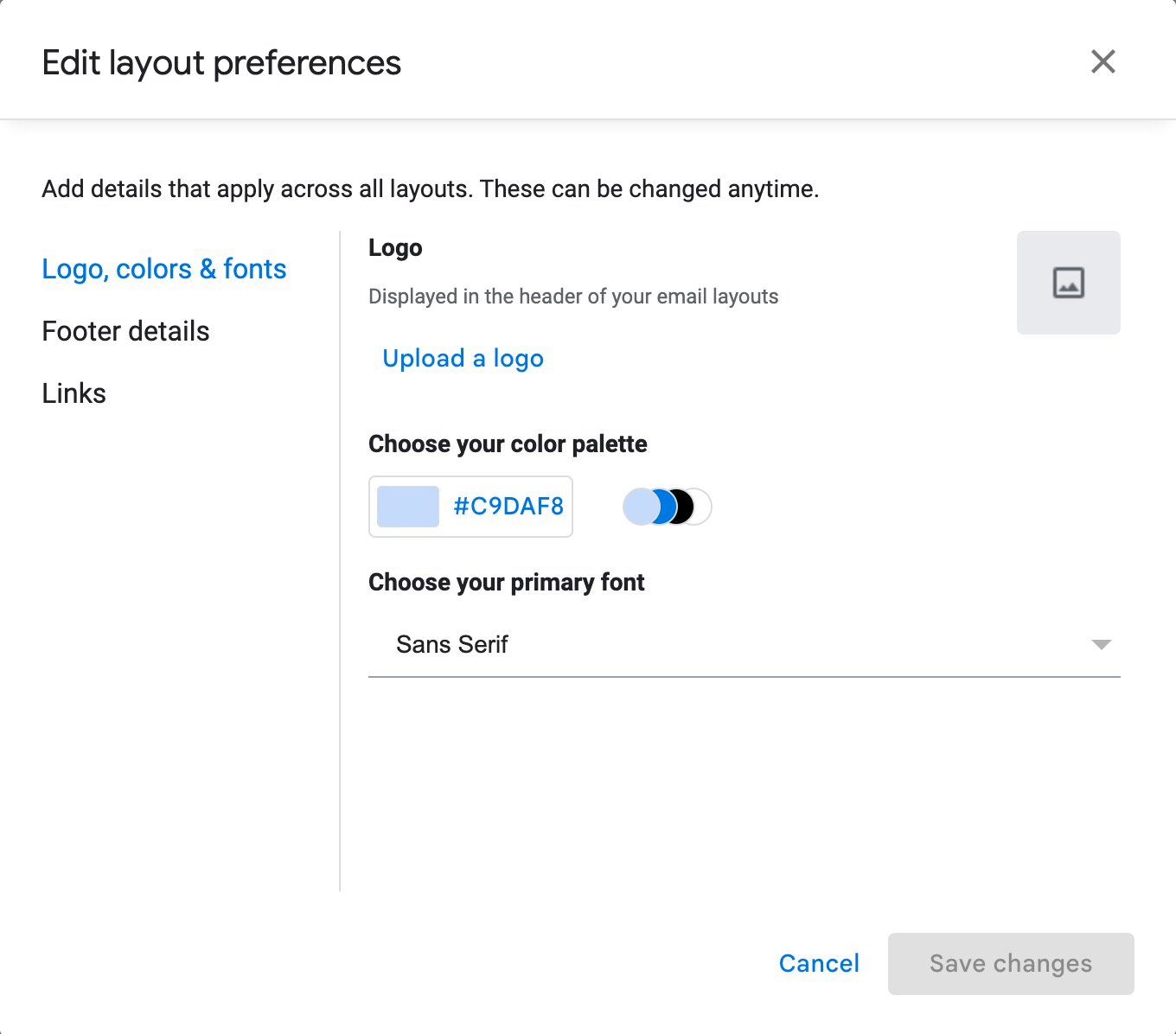The height and width of the screenshot is (1034, 1176).
Task: Click the black circle of the palette toggle
Action: 682,507
